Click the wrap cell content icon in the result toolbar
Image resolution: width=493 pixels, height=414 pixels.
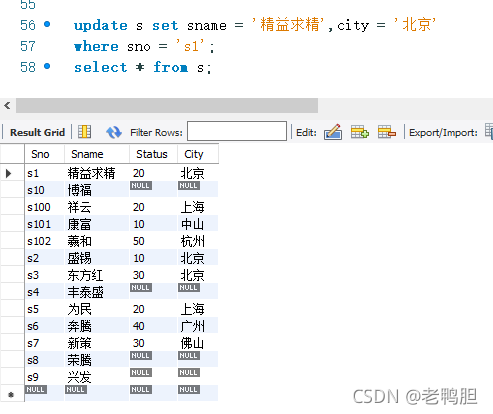click(x=84, y=132)
